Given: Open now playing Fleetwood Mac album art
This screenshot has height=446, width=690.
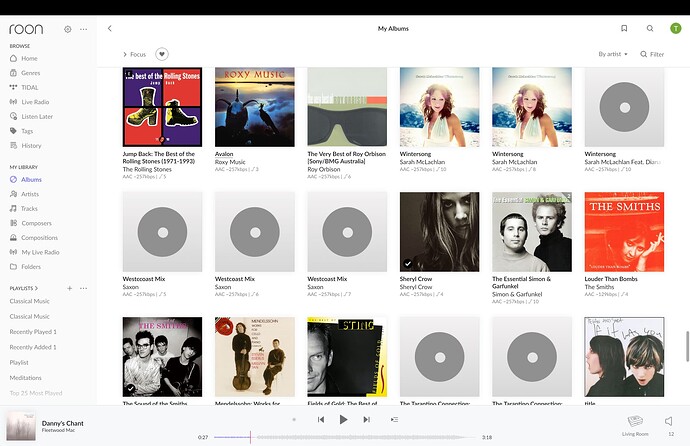Looking at the screenshot, I should 21,426.
